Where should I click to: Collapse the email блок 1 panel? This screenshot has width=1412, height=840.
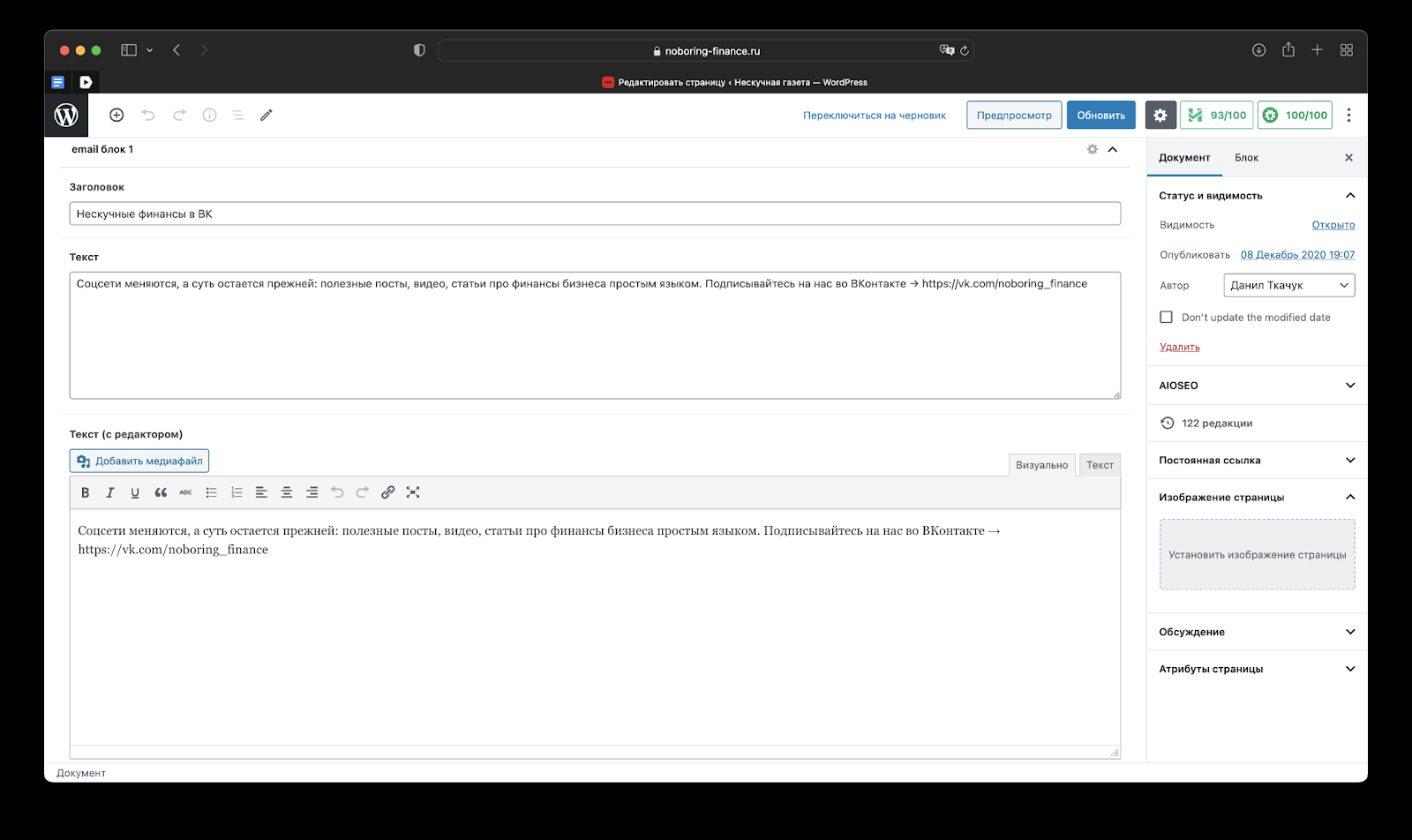[1113, 149]
